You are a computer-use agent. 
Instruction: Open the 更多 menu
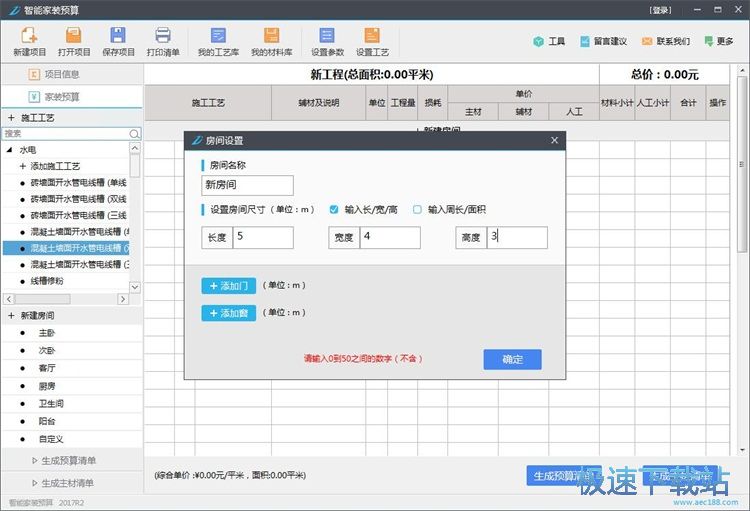(717, 41)
